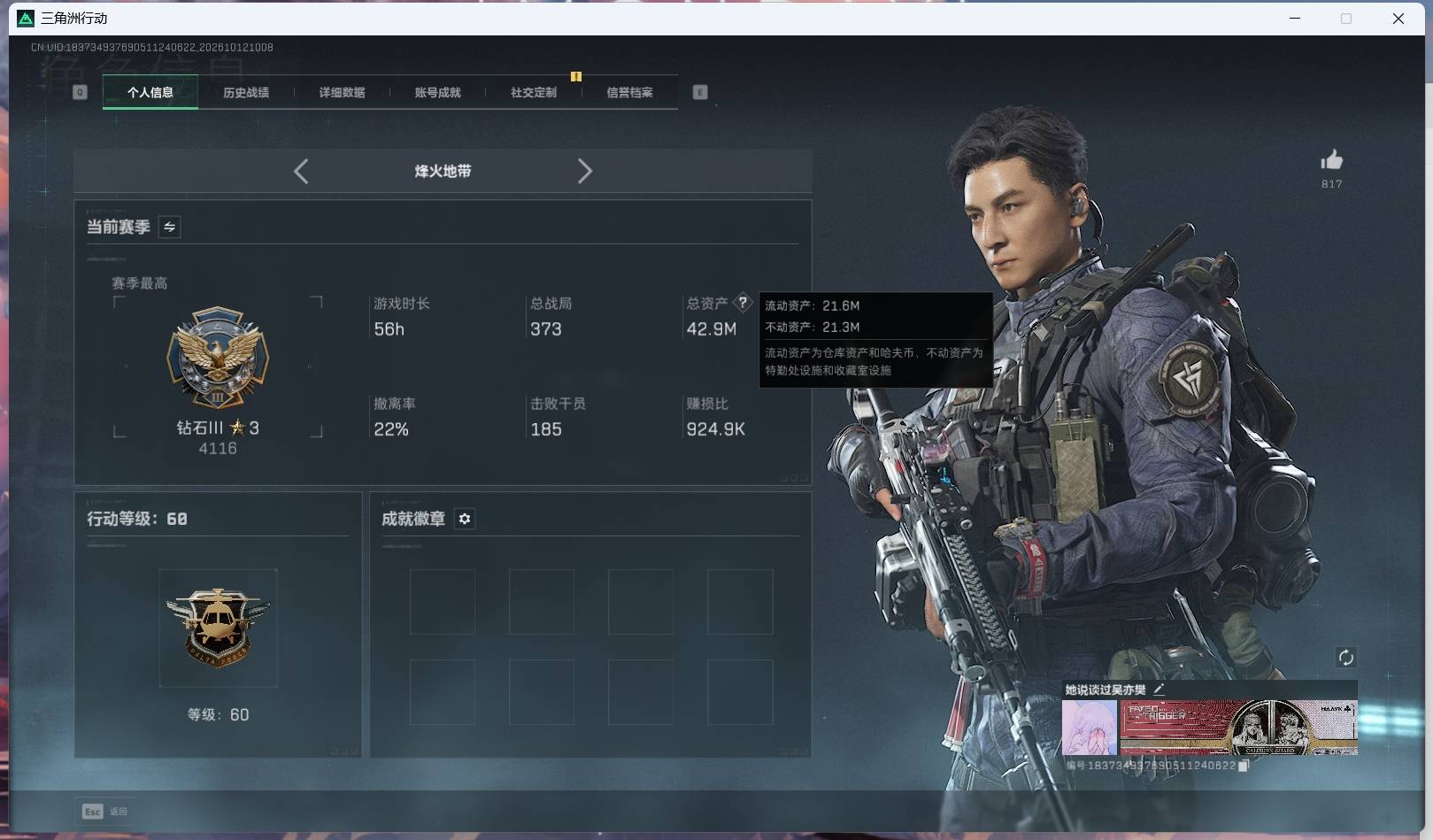
Task: Click the 三角洲行动 app icon in title bar
Action: point(26,19)
